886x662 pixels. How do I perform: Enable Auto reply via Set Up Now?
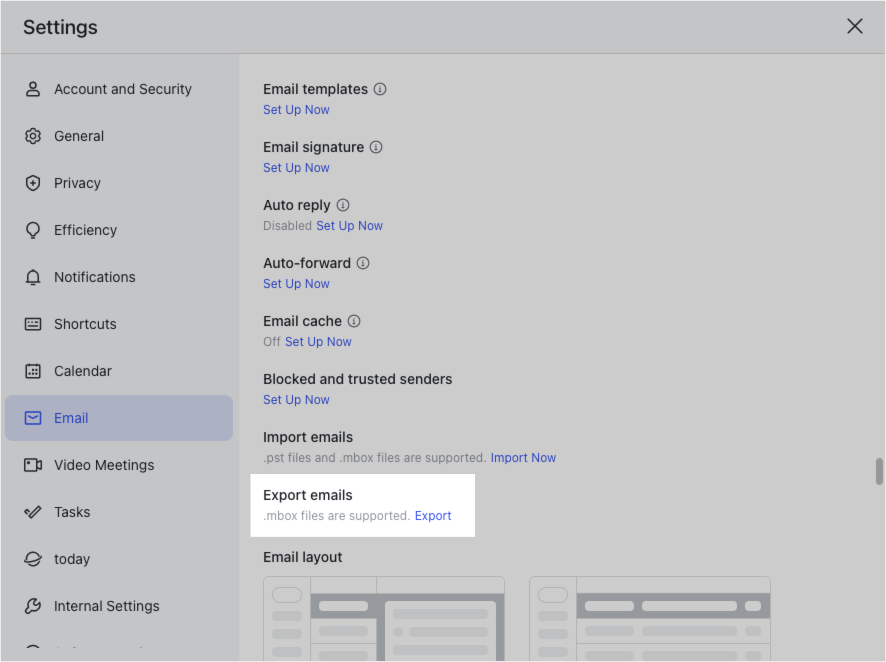point(349,225)
